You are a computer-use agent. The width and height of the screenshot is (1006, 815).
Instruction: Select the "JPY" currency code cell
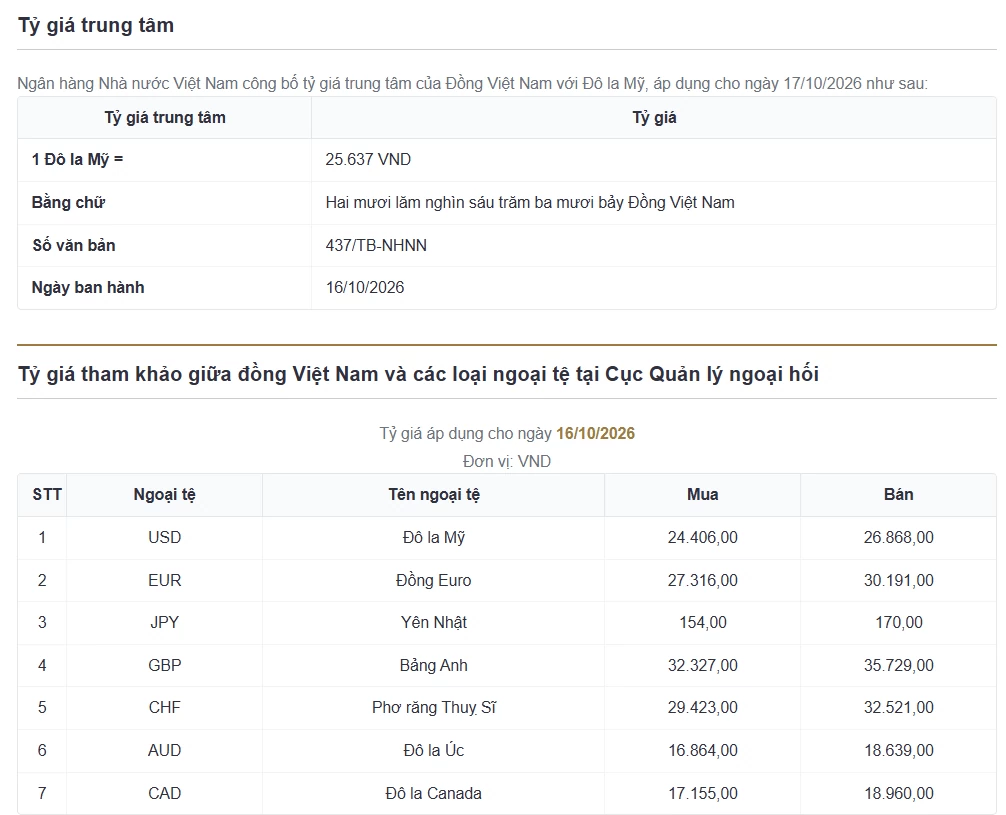coord(164,622)
